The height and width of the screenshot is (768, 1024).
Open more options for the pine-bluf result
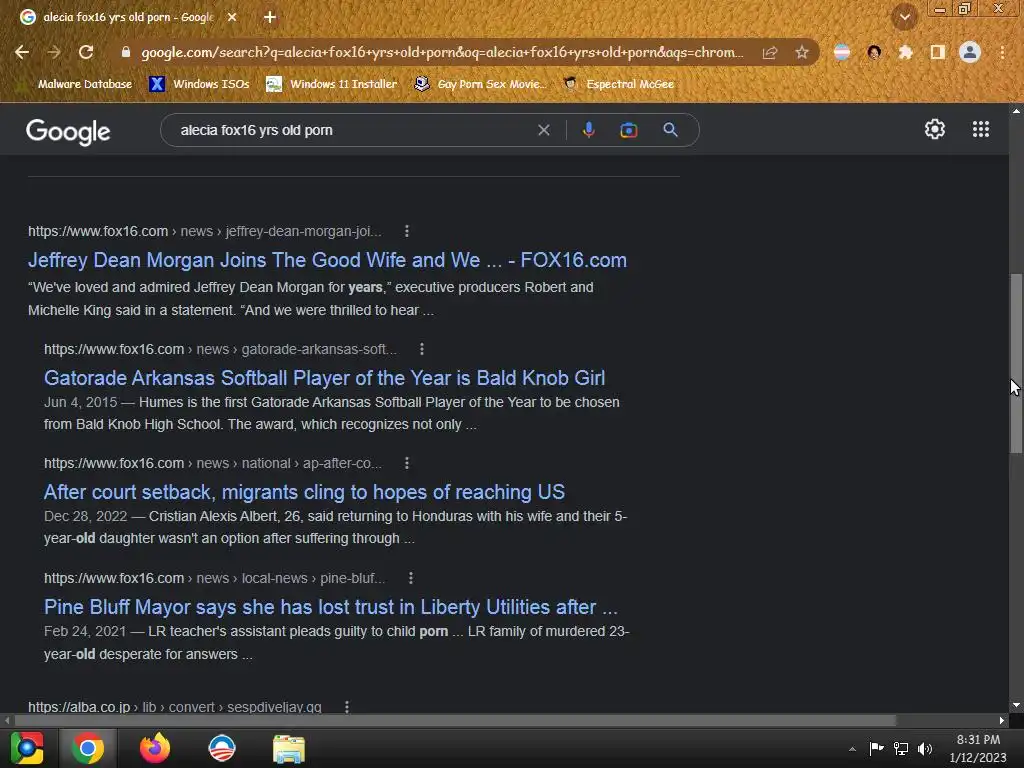[x=411, y=578]
